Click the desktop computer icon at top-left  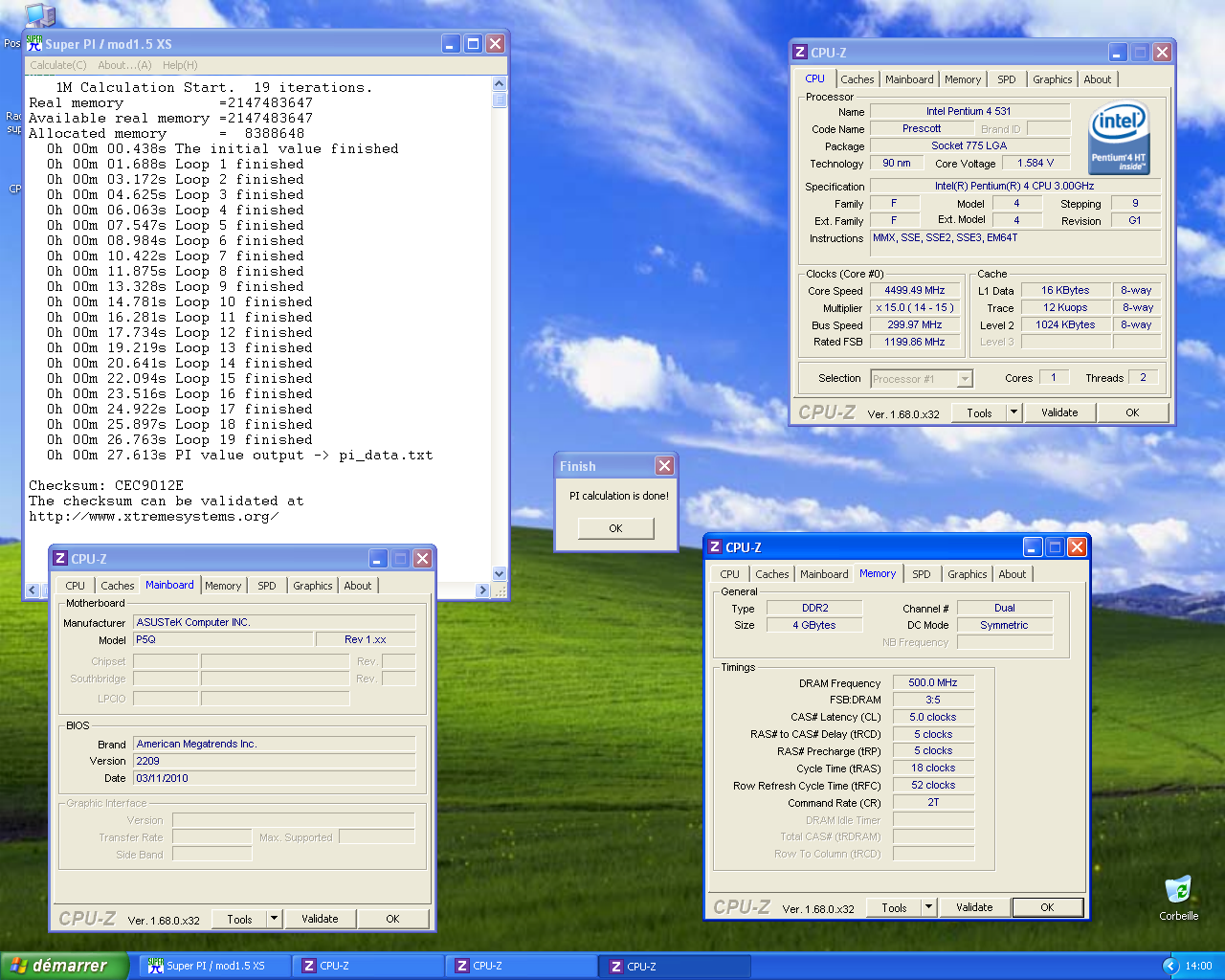click(x=39, y=14)
